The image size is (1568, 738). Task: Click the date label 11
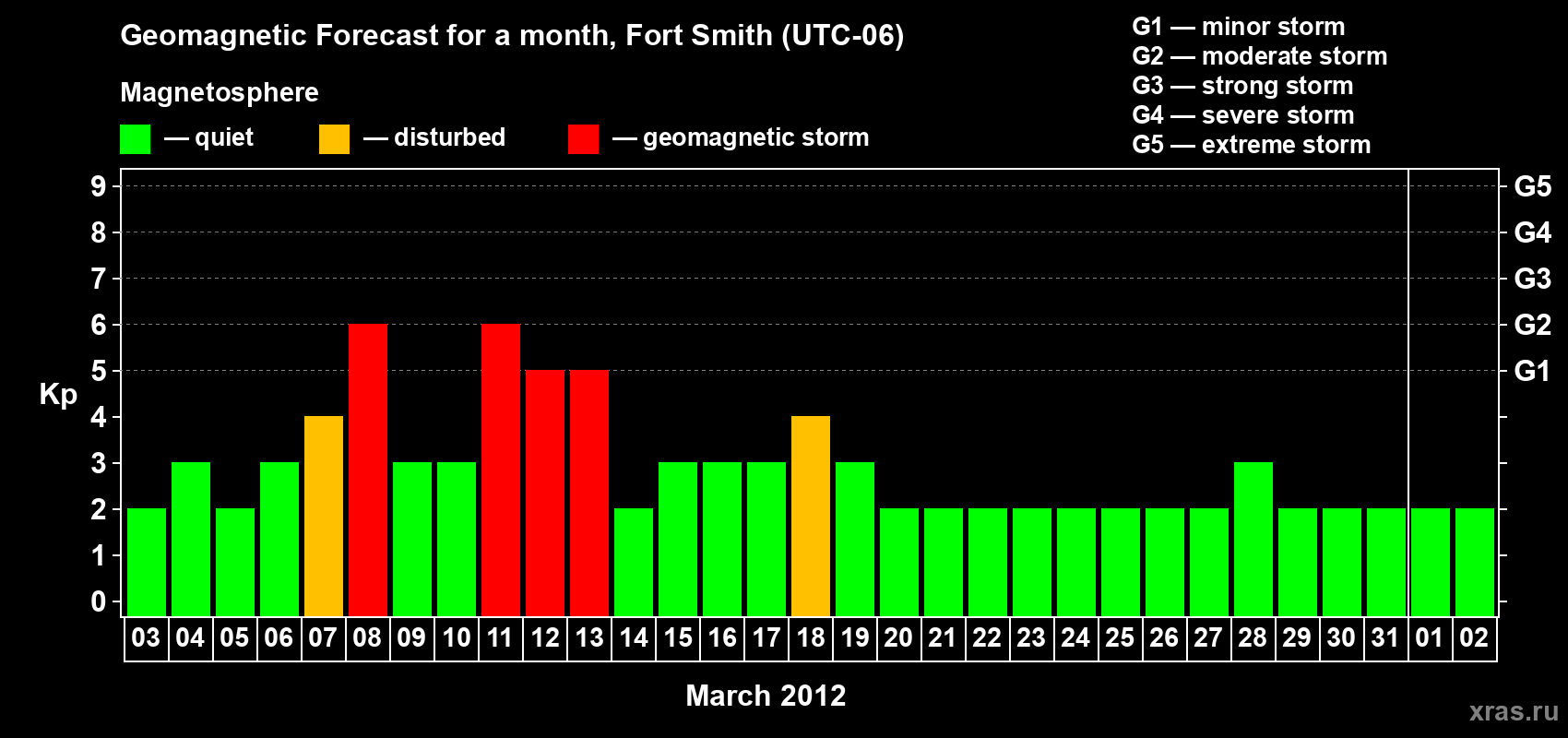(x=500, y=638)
